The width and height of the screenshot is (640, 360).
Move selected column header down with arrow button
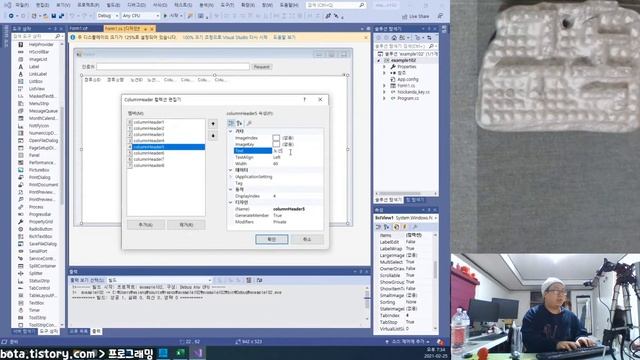pyautogui.click(x=213, y=136)
